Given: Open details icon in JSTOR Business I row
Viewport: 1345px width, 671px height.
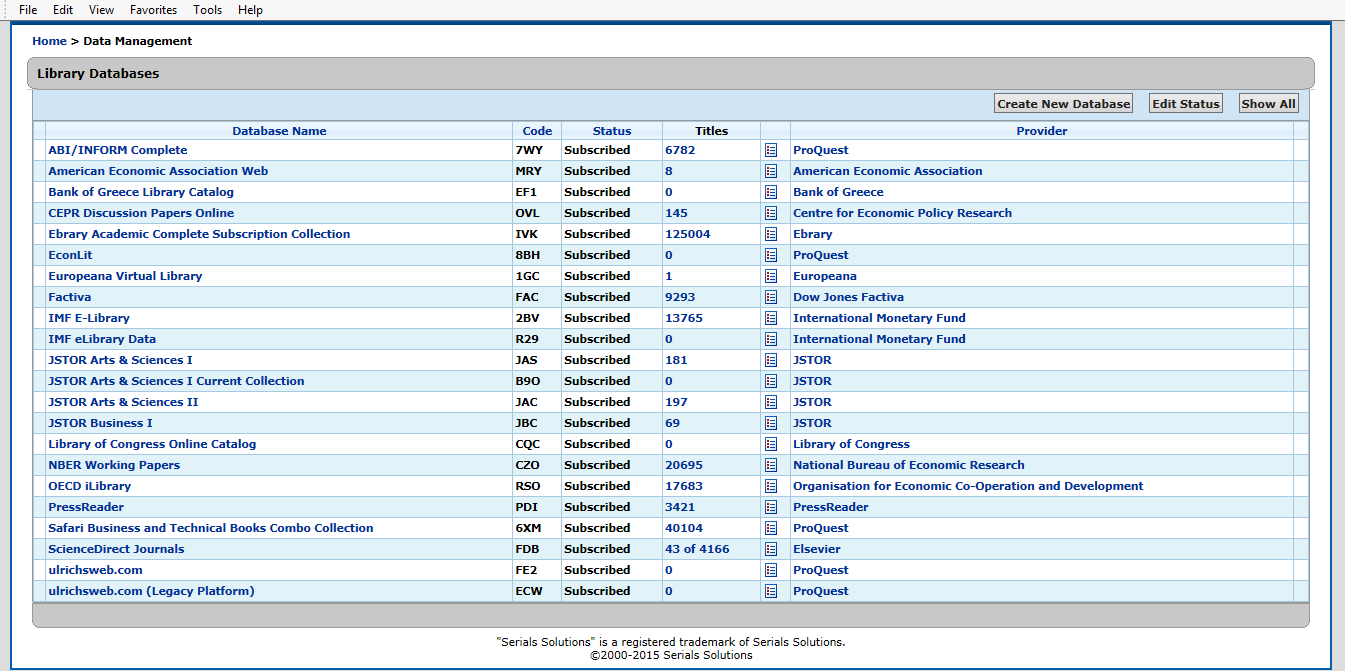Looking at the screenshot, I should point(771,423).
